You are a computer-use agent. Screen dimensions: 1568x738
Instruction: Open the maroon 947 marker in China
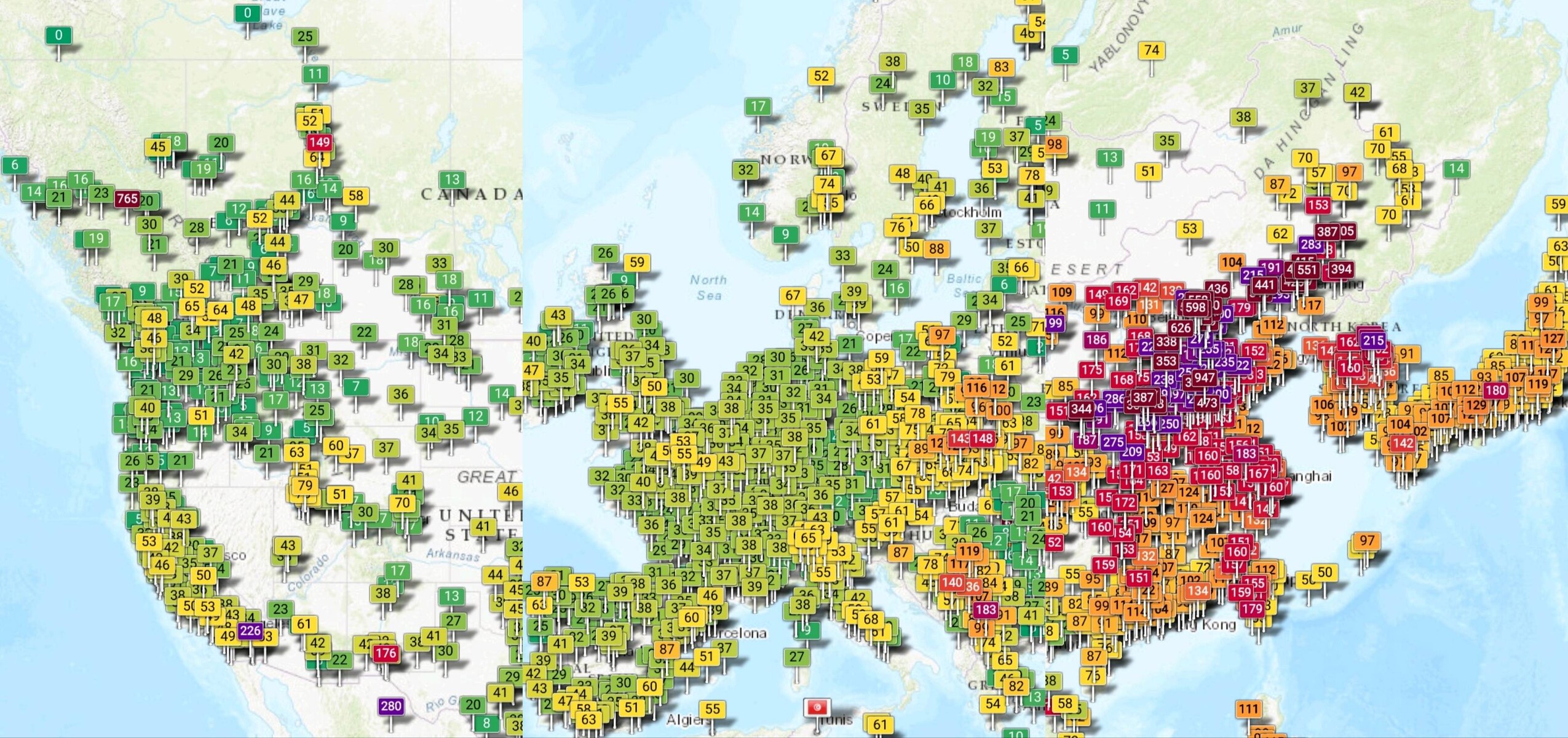pyautogui.click(x=1205, y=378)
